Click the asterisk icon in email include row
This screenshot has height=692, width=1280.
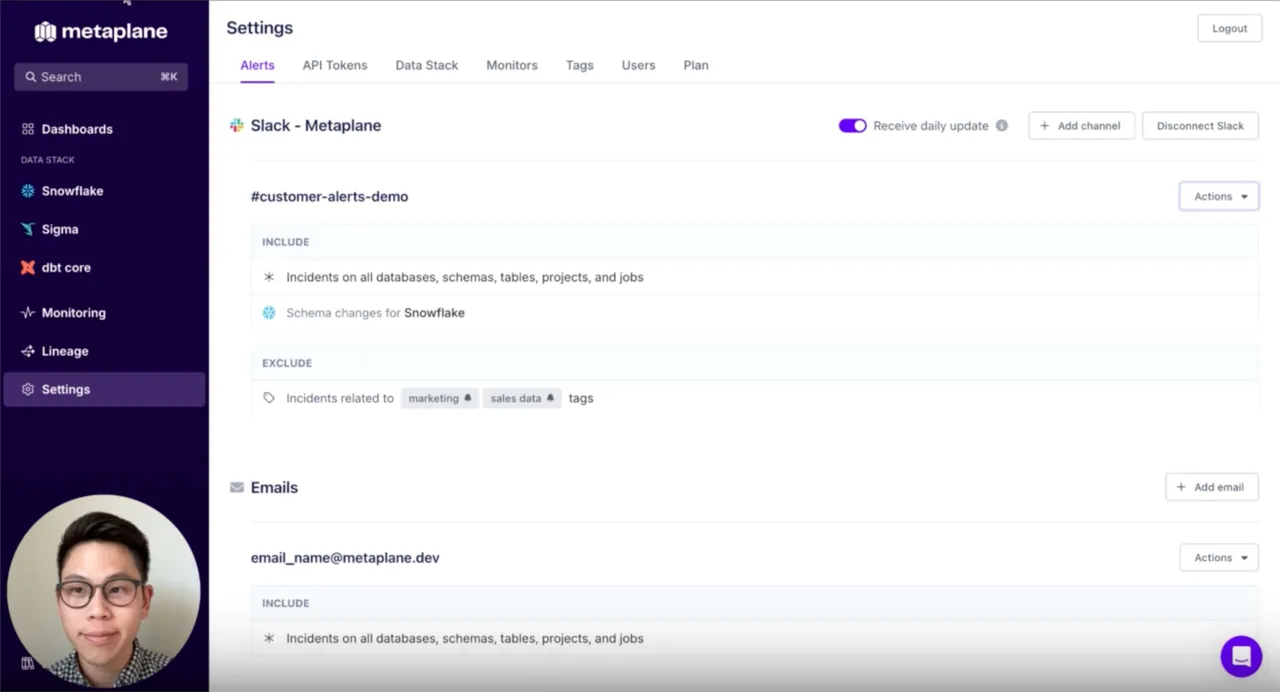coord(269,638)
